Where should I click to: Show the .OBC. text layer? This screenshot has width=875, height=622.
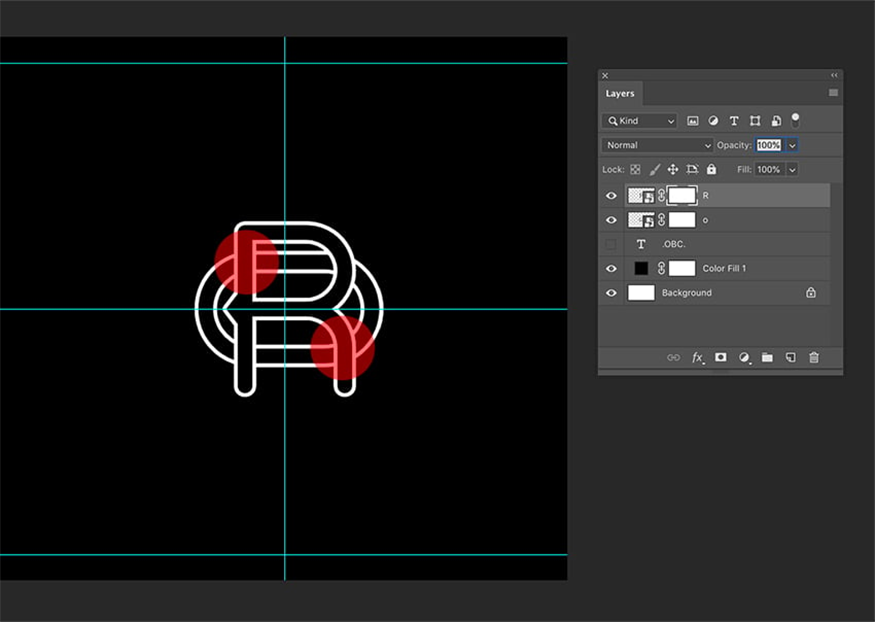click(611, 244)
